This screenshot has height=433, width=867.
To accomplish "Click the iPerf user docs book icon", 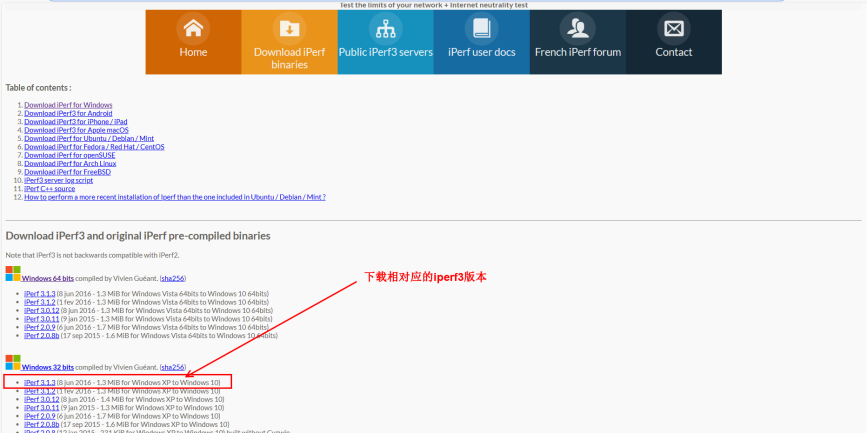I will [x=481, y=28].
